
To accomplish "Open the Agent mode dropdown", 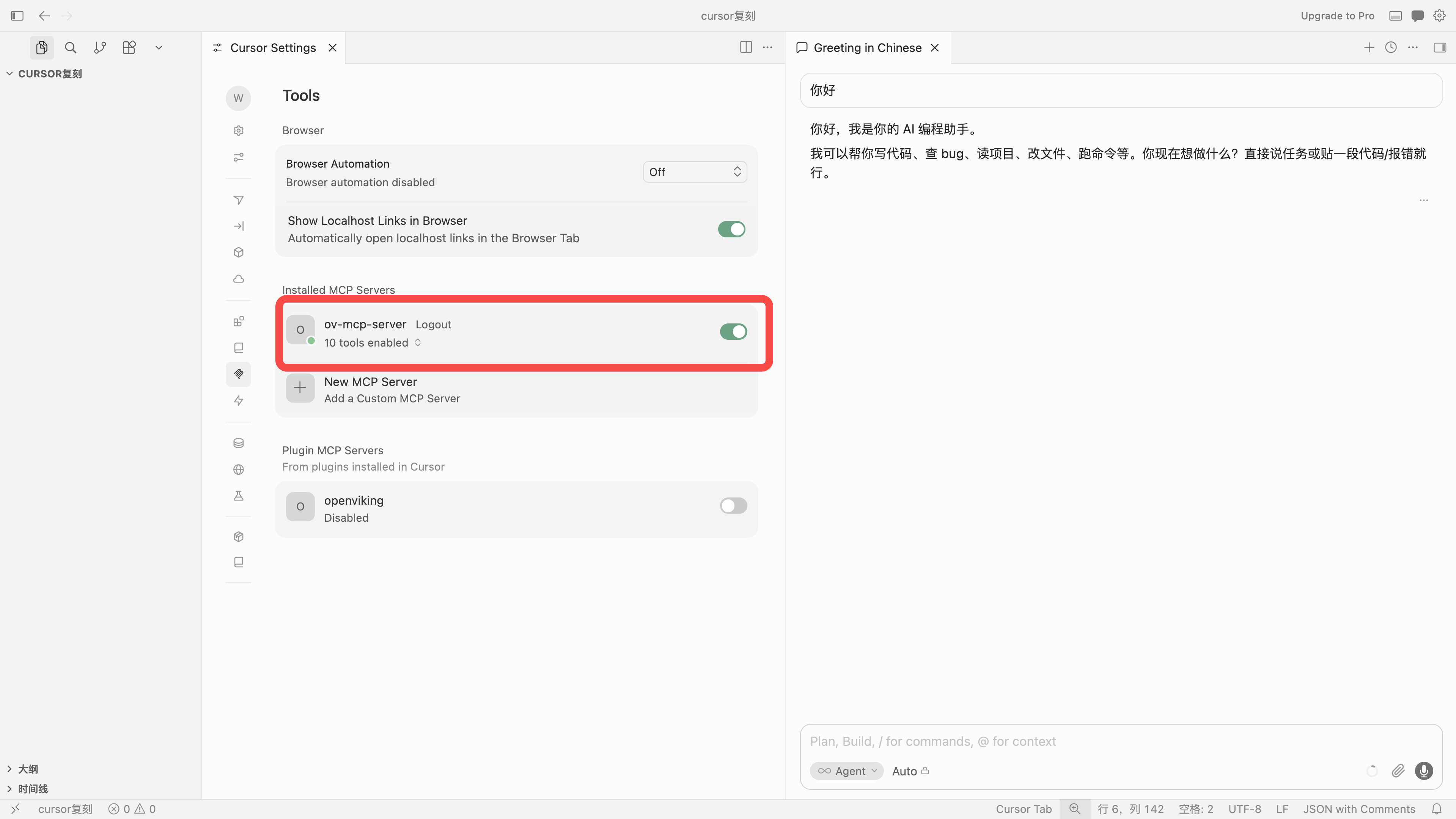I will pos(847,771).
